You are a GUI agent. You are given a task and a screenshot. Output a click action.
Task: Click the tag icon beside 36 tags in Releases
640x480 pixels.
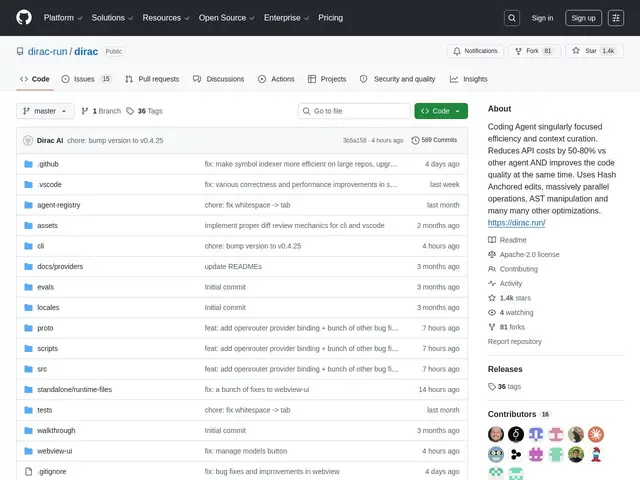click(492, 387)
